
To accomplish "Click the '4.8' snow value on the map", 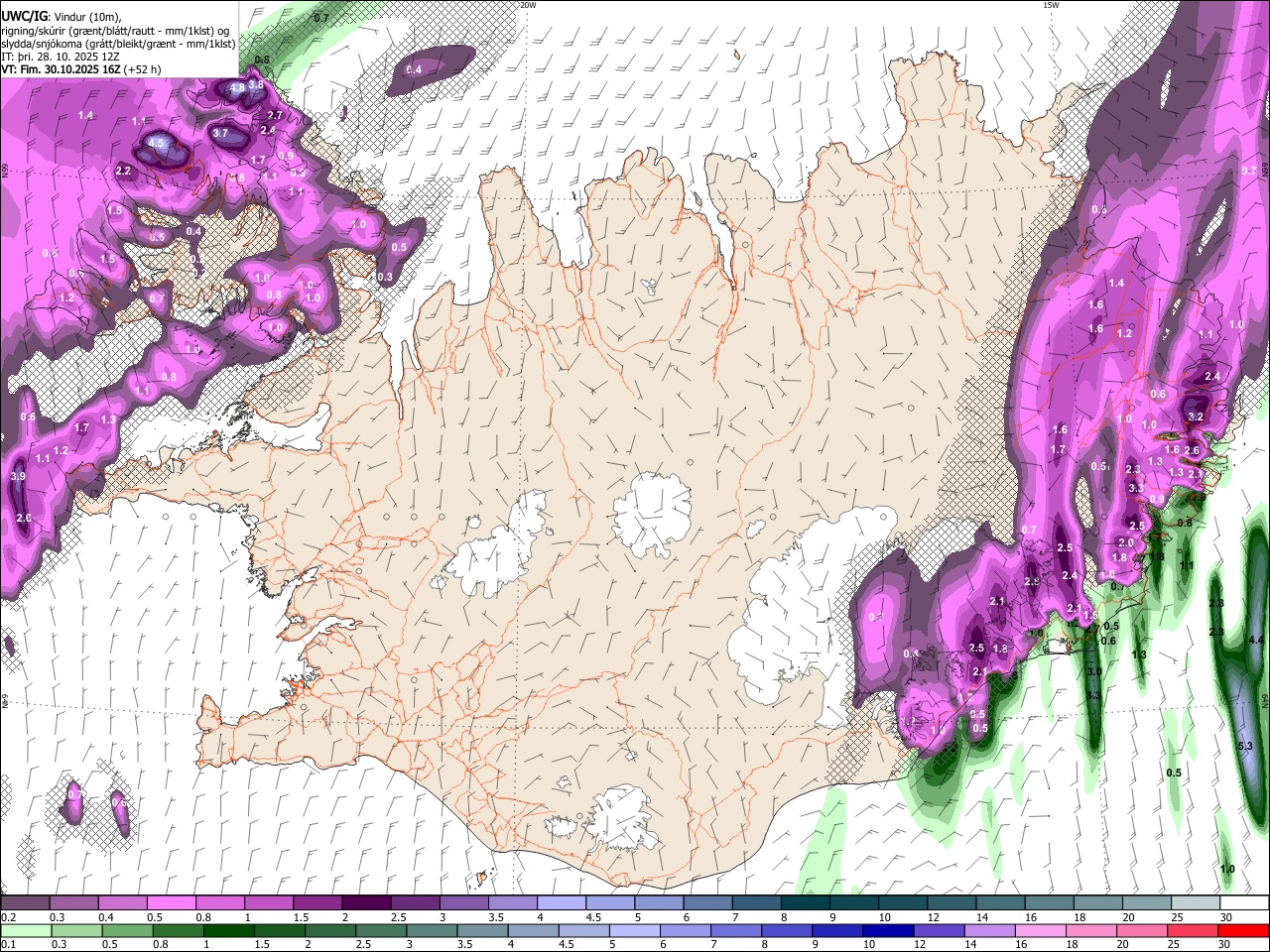I will pos(237,88).
